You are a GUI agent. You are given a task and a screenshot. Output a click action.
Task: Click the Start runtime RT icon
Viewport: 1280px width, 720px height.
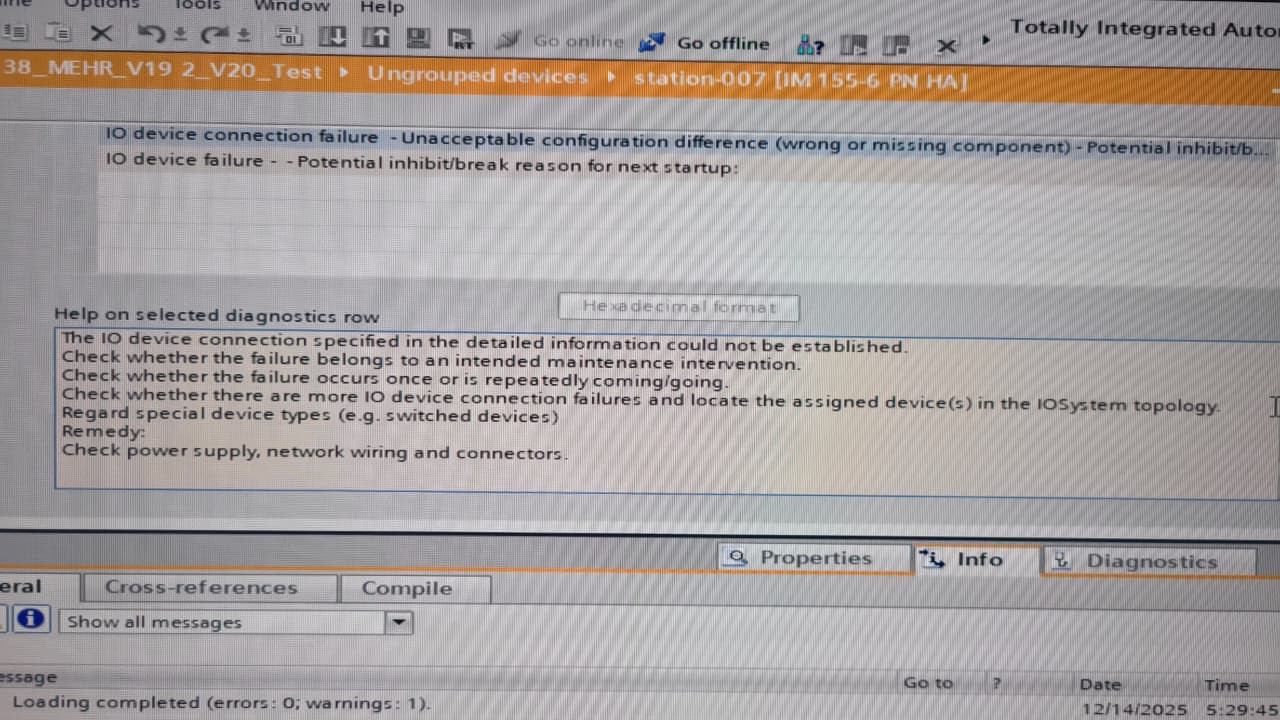point(461,39)
